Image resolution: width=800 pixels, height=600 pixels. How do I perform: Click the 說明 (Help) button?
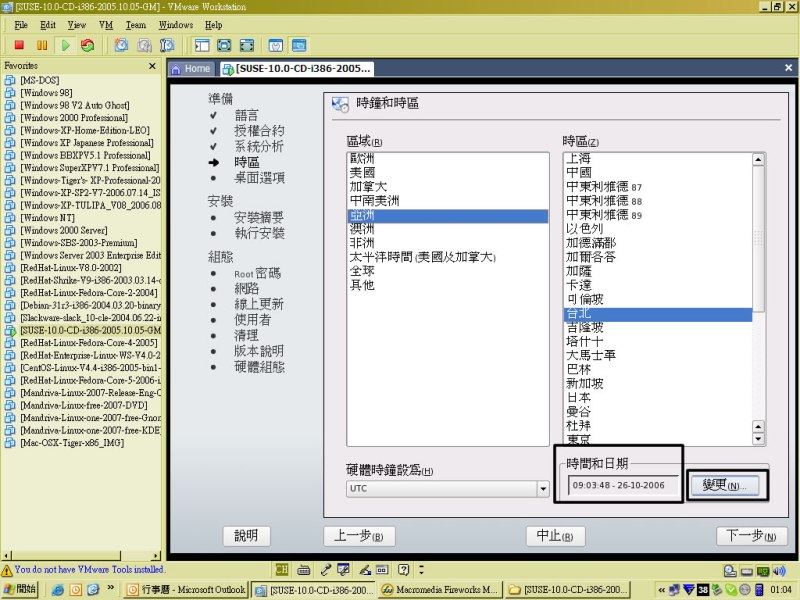coord(246,536)
